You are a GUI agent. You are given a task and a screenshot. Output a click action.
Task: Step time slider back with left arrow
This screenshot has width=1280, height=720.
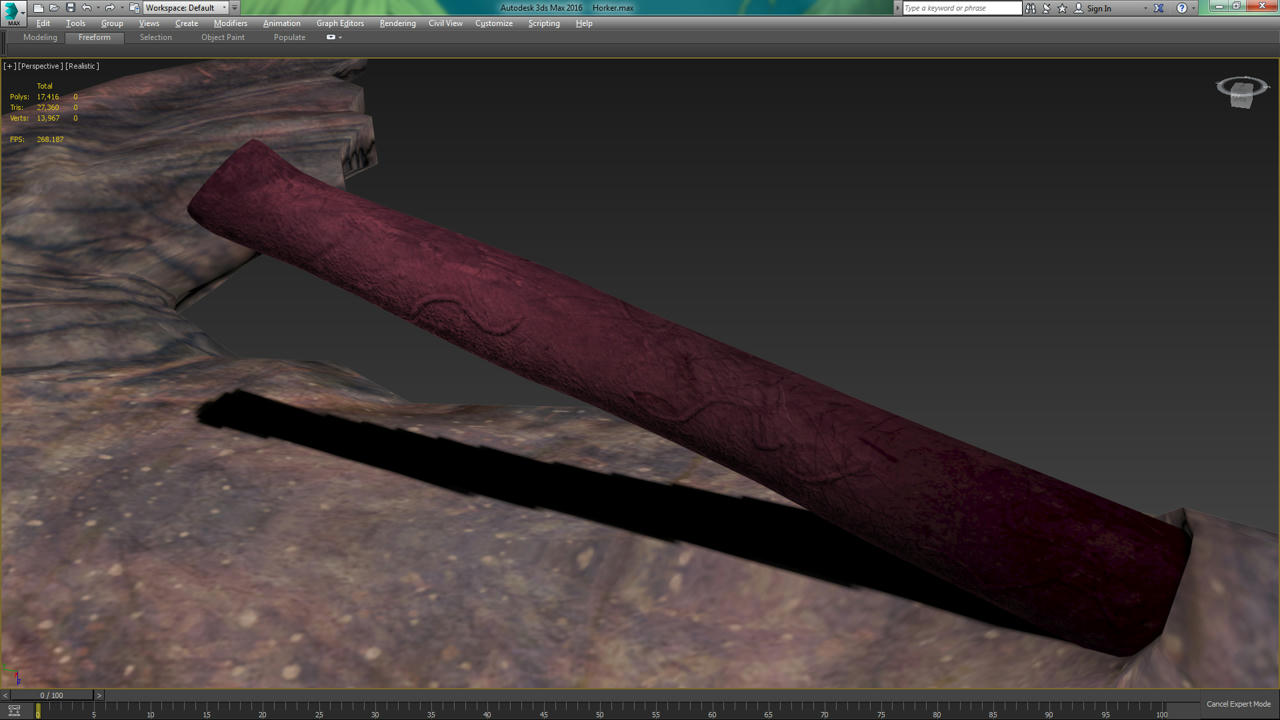(x=5, y=695)
